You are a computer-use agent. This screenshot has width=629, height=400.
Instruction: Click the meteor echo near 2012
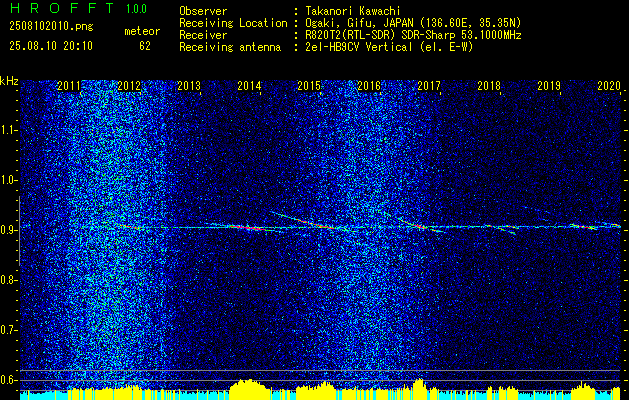click(x=130, y=227)
